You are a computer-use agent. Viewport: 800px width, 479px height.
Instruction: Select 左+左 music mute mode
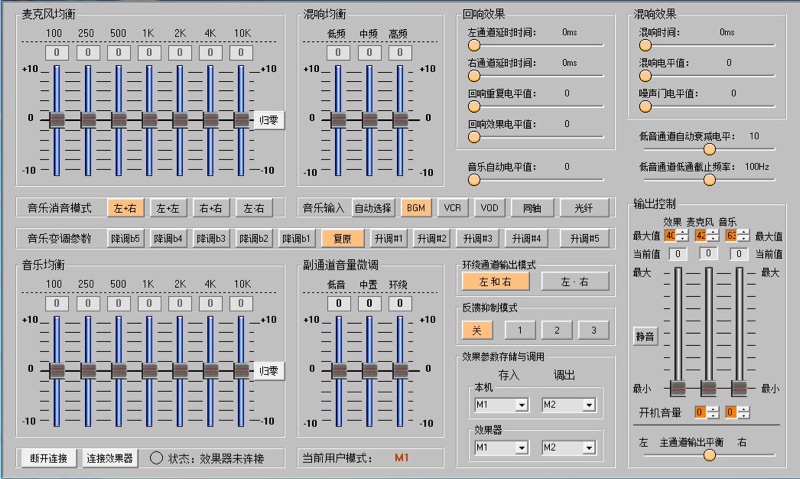tap(168, 208)
